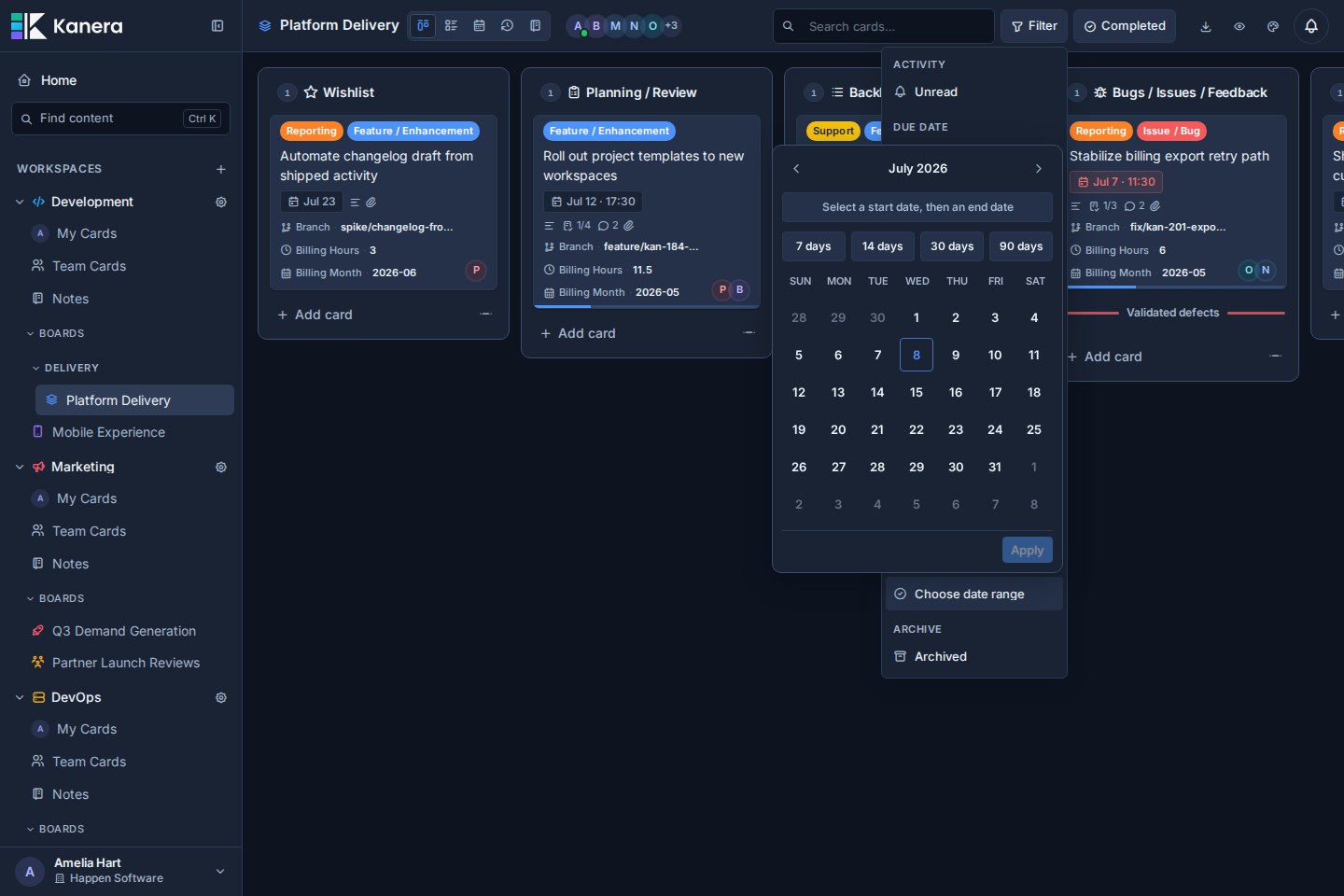Collapse the DevOps workspace
Viewport: 1344px width, 896px height.
click(20, 697)
